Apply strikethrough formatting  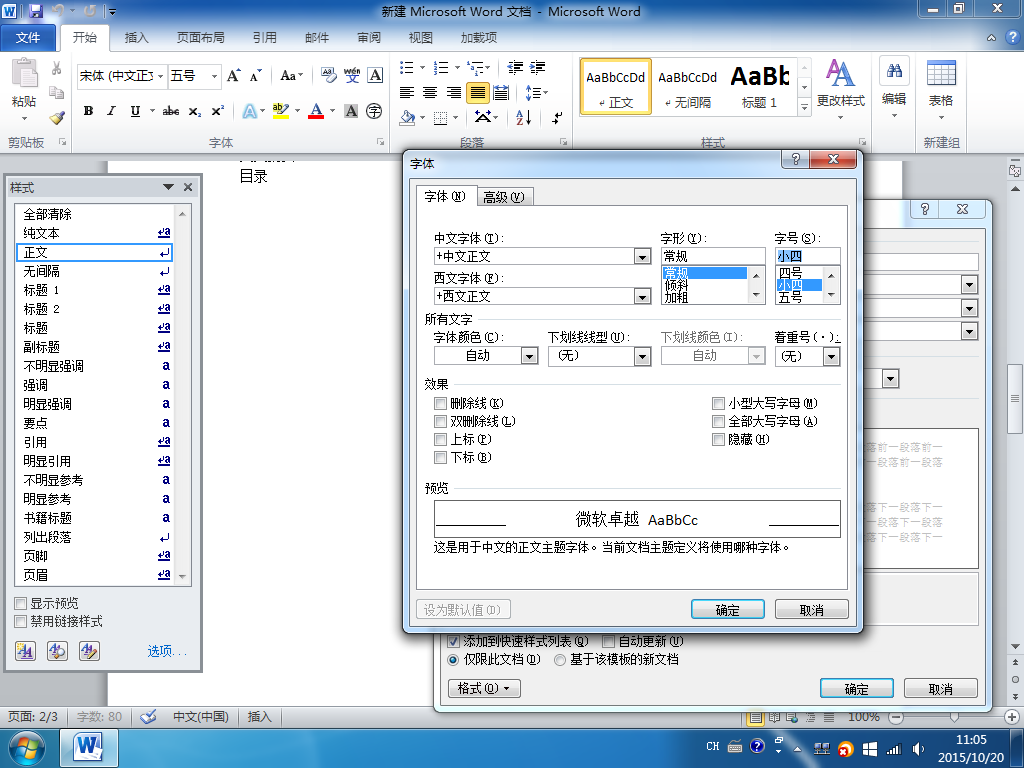click(171, 111)
